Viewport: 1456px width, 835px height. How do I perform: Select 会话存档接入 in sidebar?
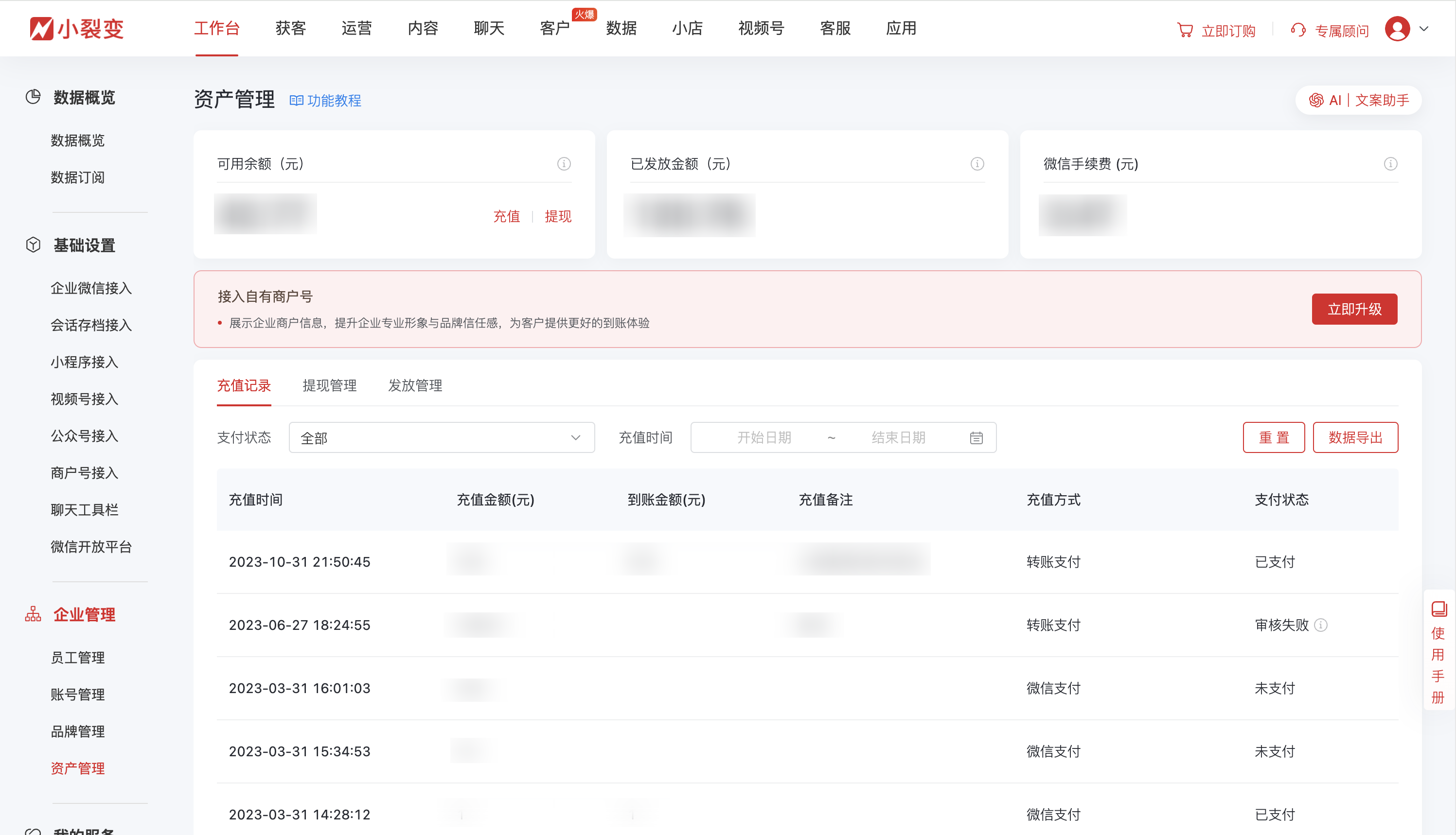pos(91,325)
